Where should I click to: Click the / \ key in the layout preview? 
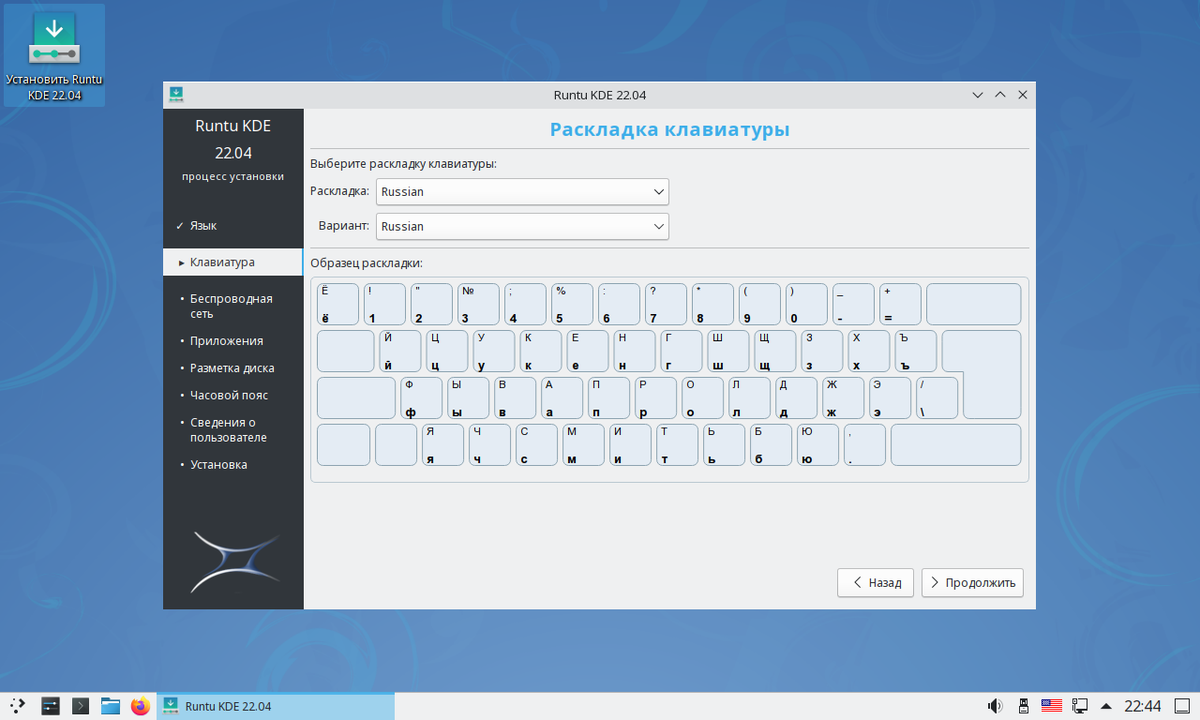[937, 398]
